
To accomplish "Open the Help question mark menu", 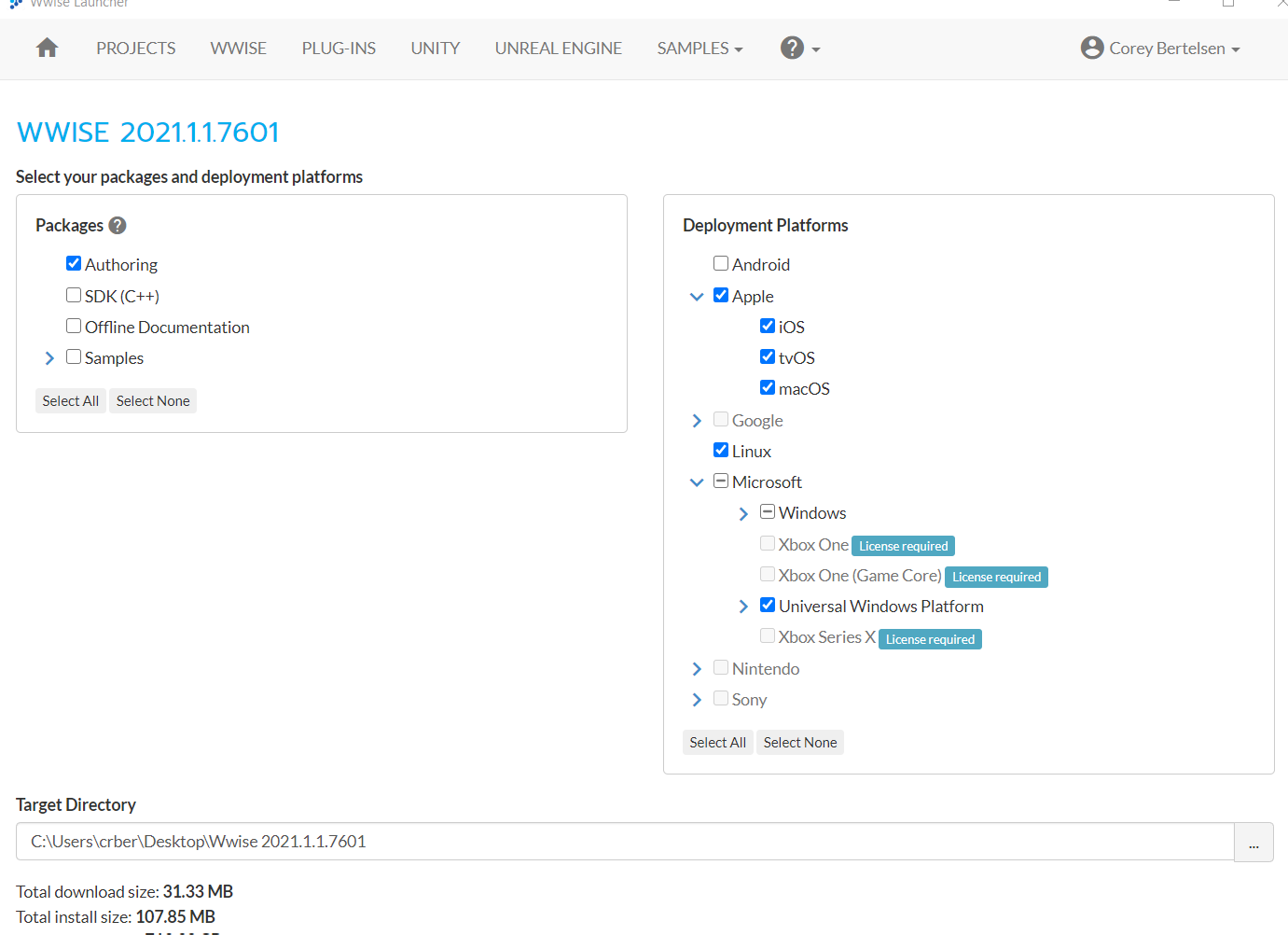I will (800, 48).
